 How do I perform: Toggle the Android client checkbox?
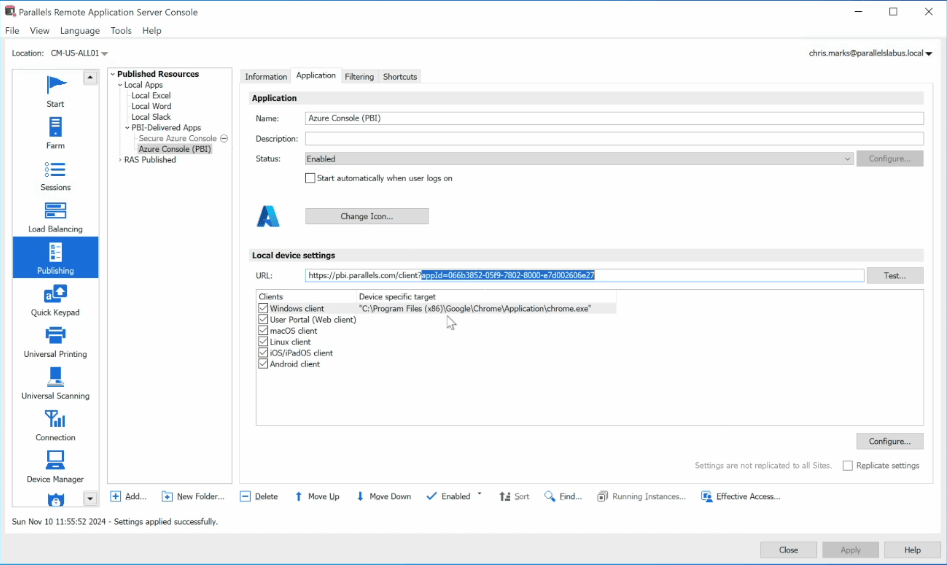(263, 364)
